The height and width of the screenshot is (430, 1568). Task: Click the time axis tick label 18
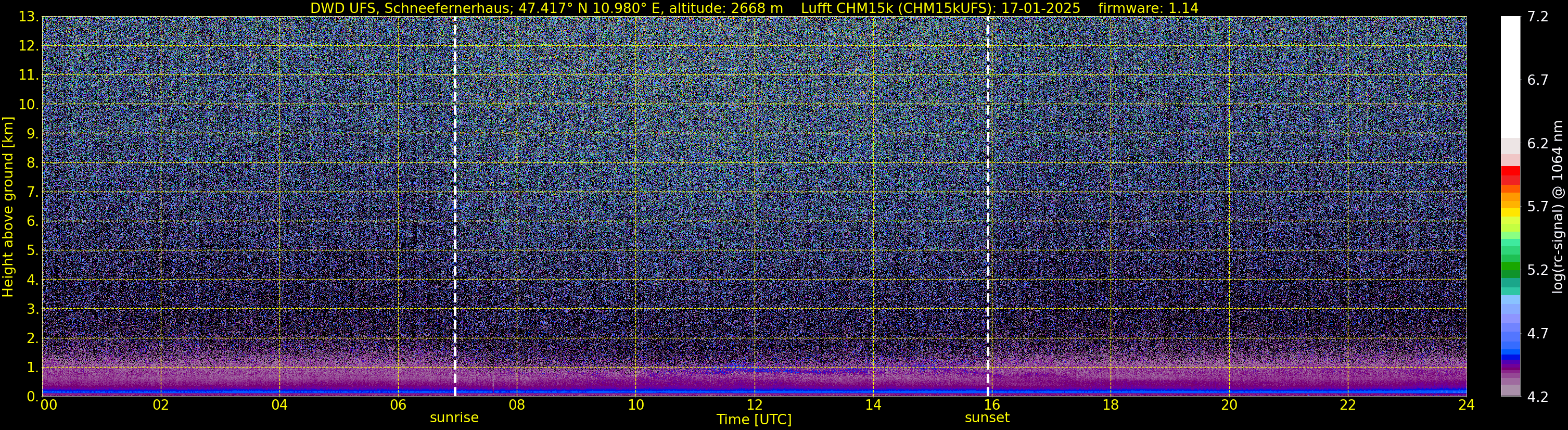pyautogui.click(x=1110, y=405)
